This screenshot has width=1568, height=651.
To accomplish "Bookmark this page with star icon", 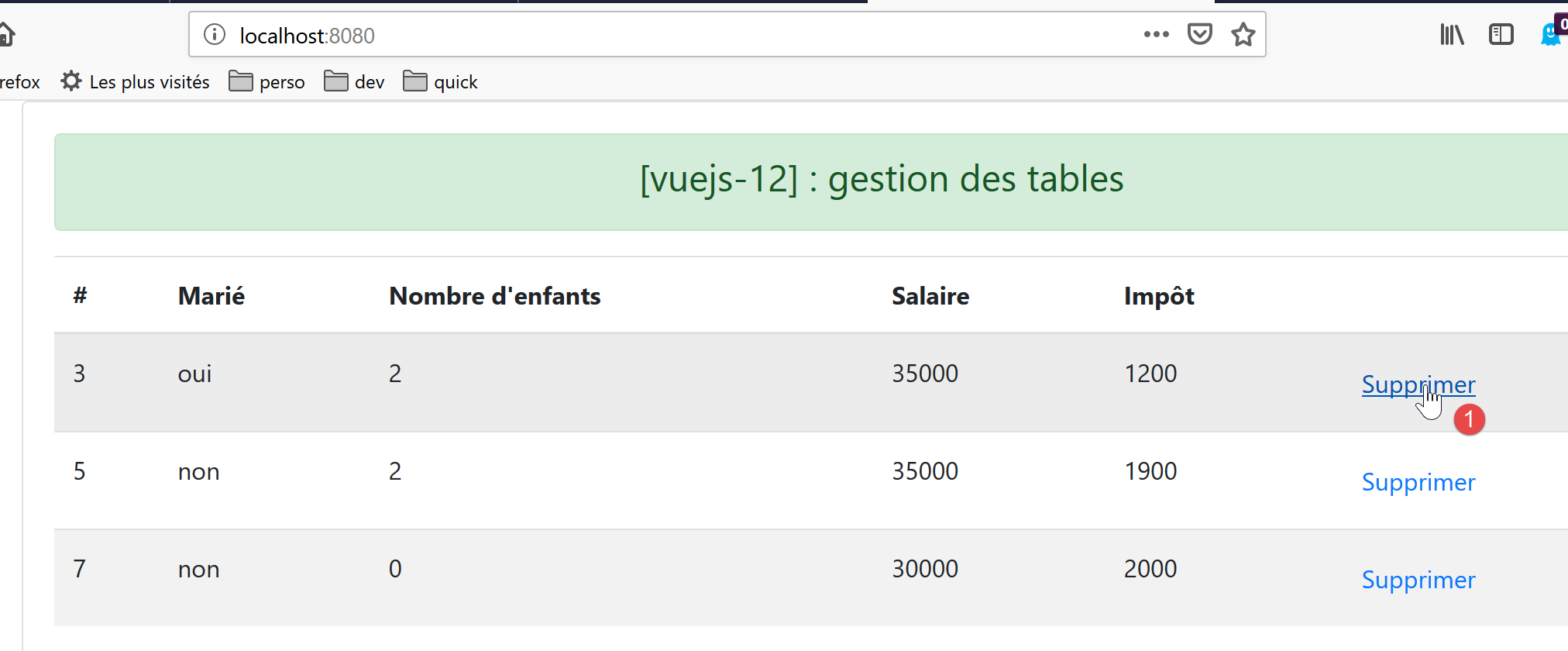I will (1243, 35).
